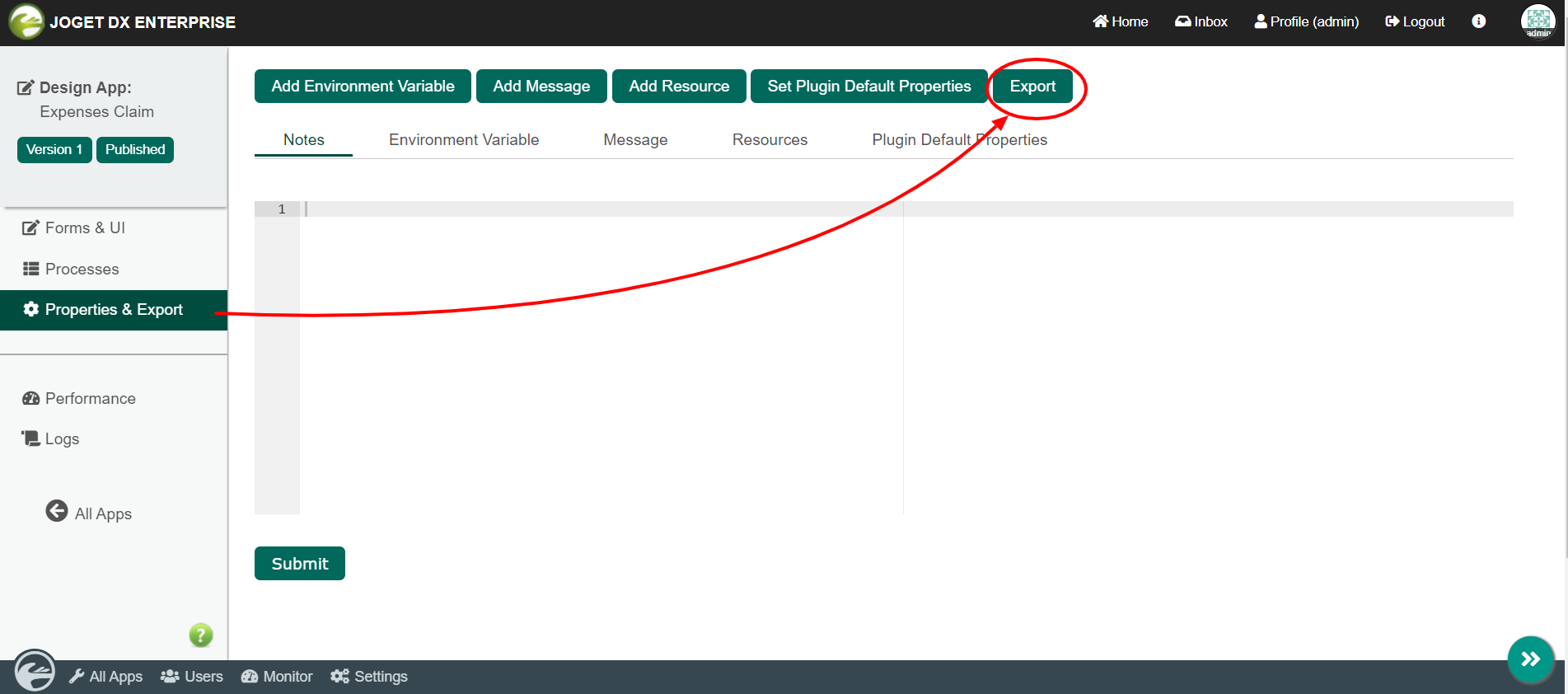Open Processes in the sidebar
This screenshot has height=694, width=1568.
click(x=82, y=270)
